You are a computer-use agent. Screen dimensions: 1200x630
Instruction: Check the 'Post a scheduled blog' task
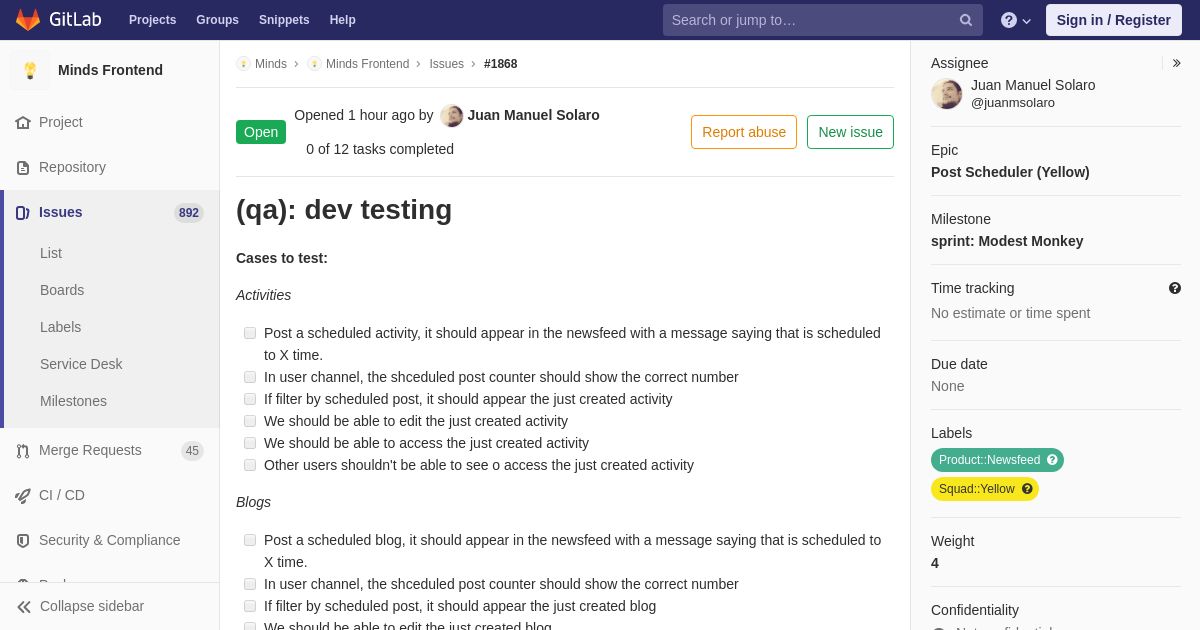click(x=250, y=540)
